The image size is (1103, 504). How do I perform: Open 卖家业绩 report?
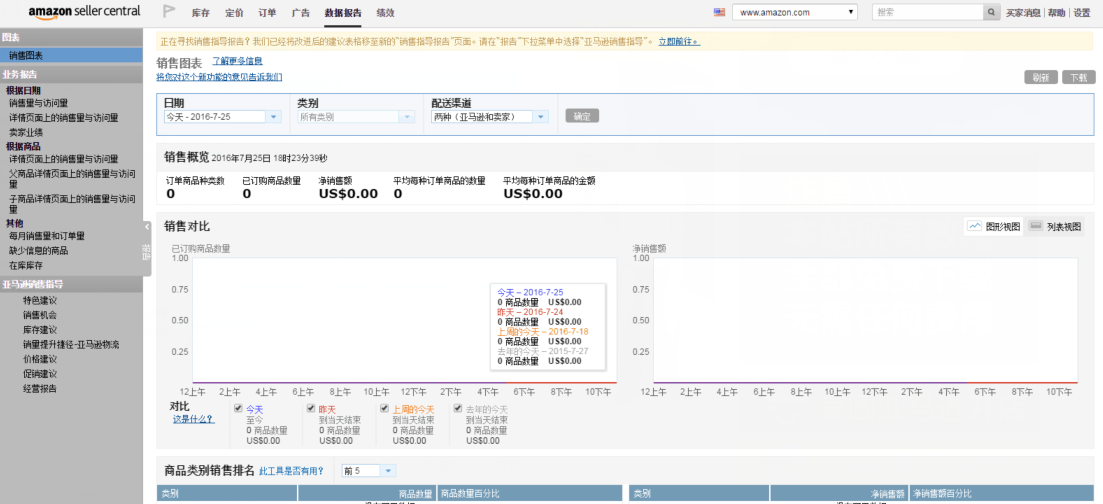click(25, 132)
